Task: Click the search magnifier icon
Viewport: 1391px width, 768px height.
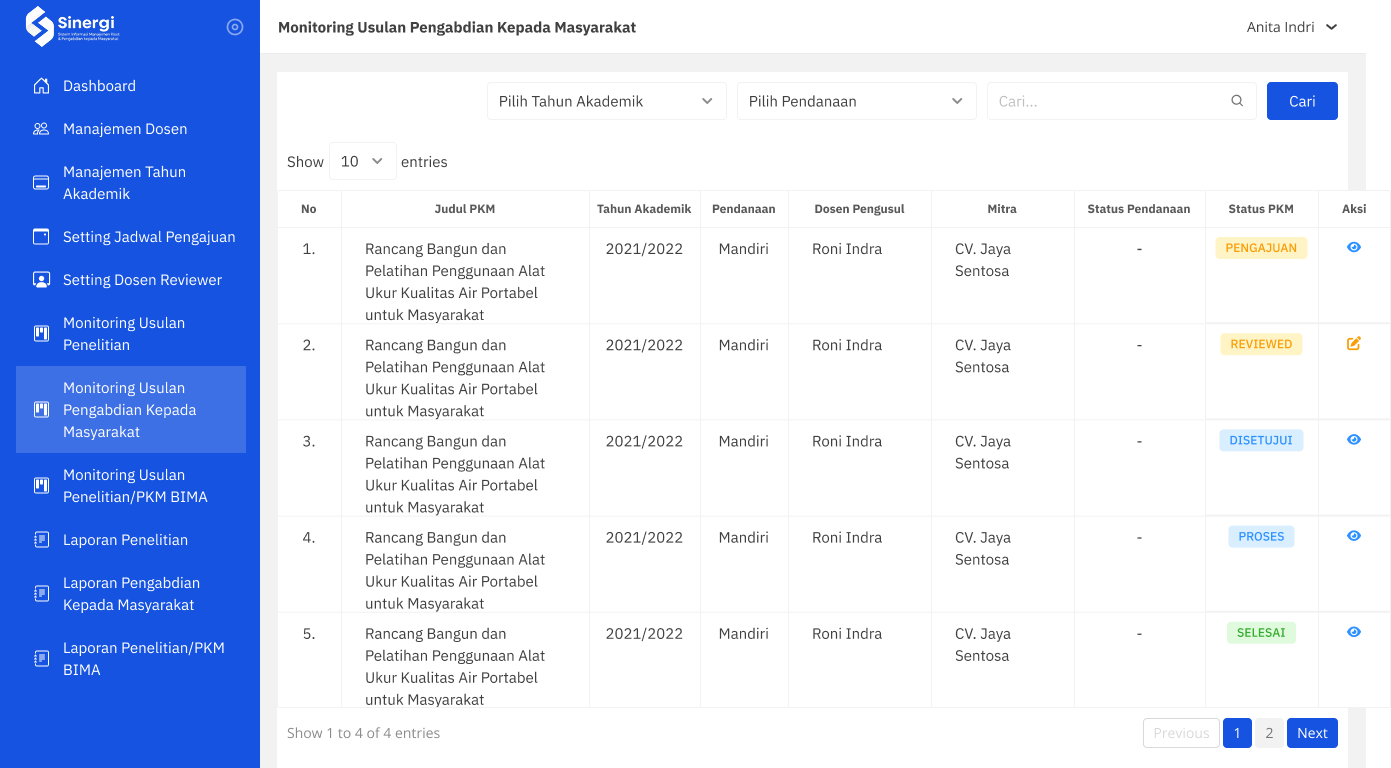Action: point(1237,101)
